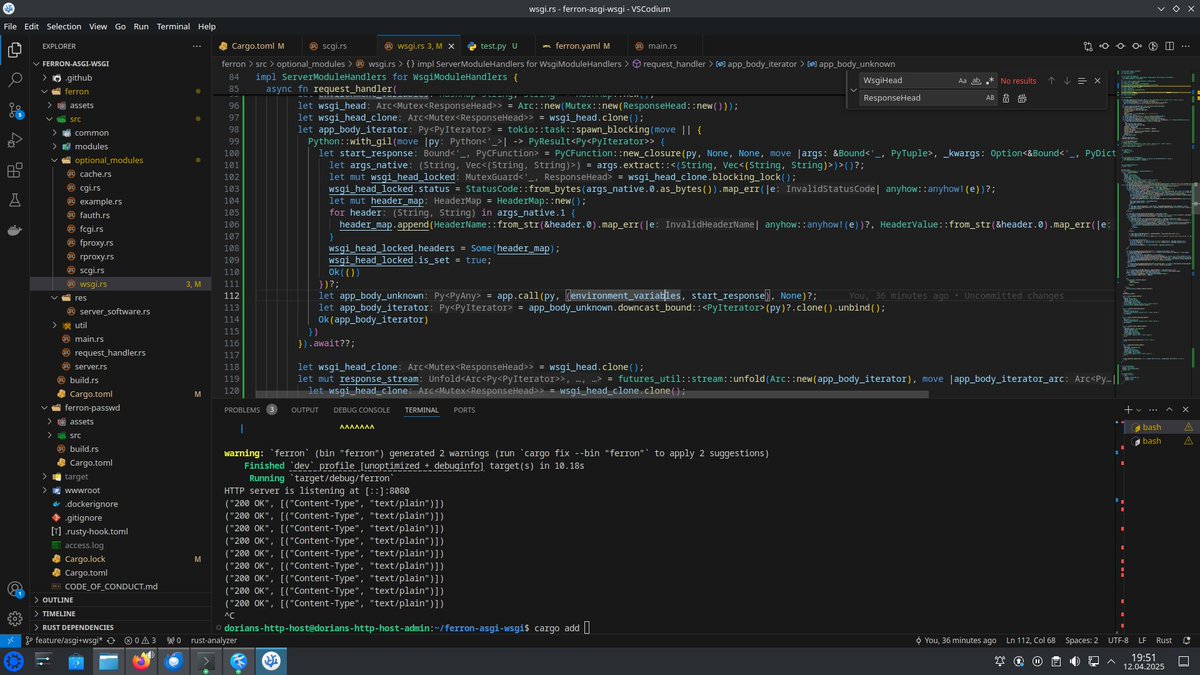Switch to the DEBUG CONSOLE panel tab
Image resolution: width=1200 pixels, height=675 pixels.
[x=362, y=410]
